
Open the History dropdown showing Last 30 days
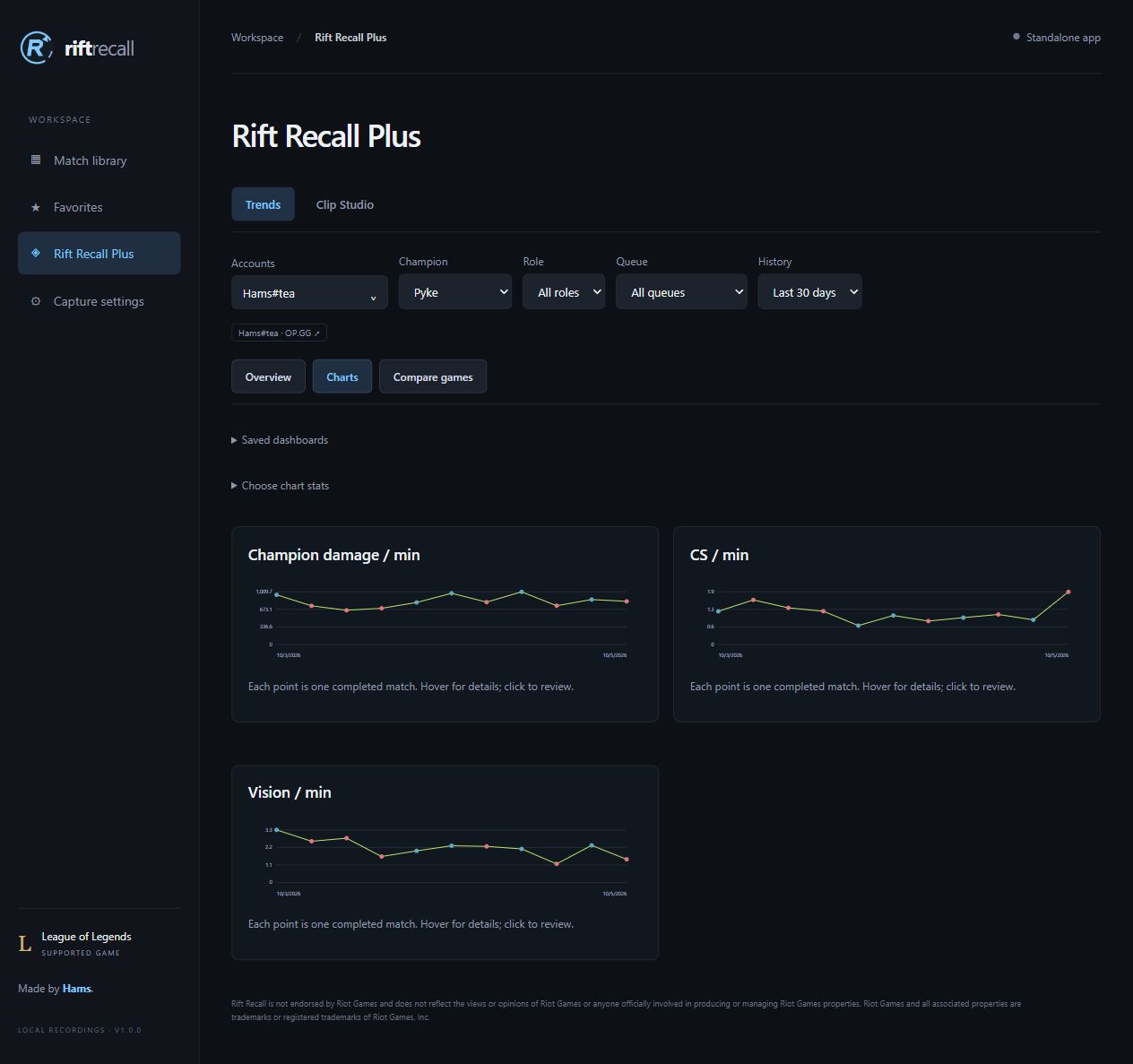[x=809, y=292]
